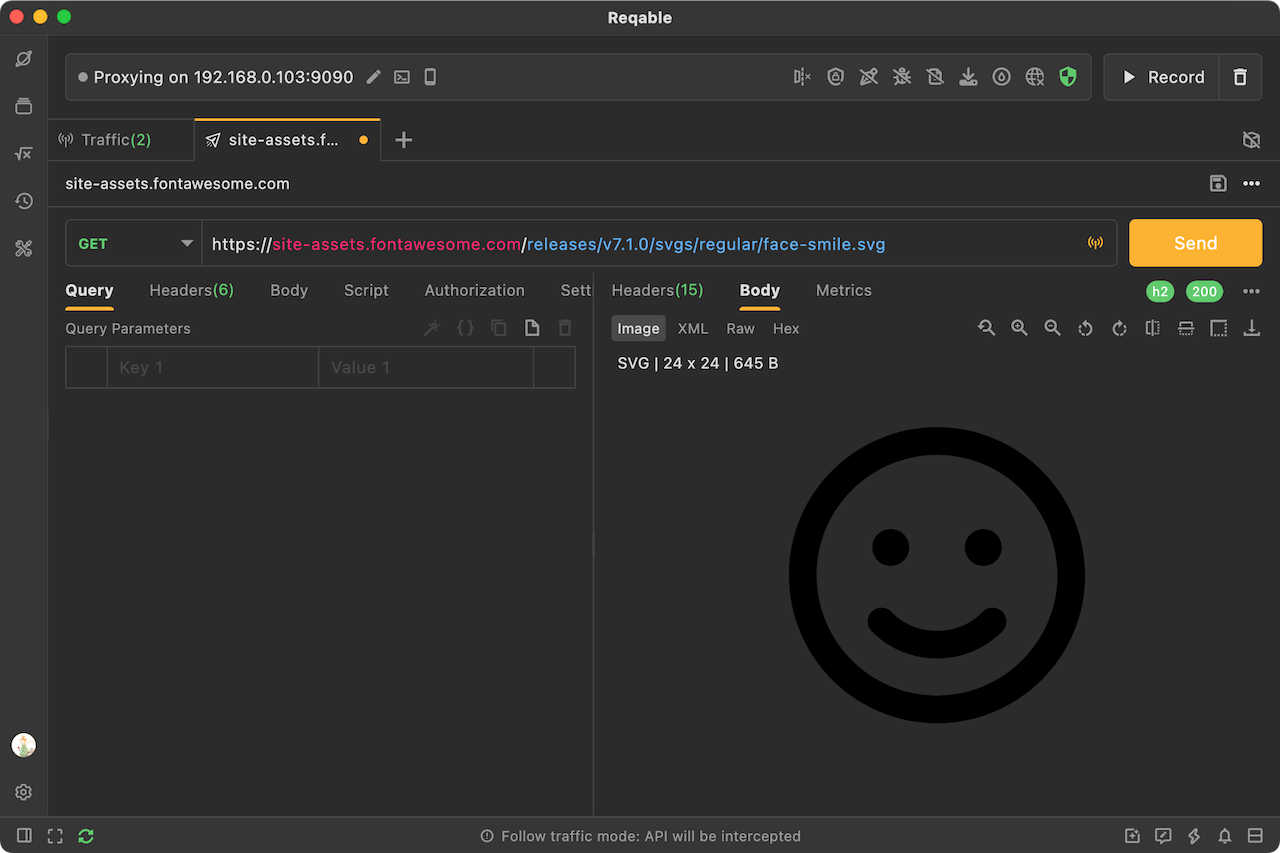This screenshot has width=1280, height=853.
Task: Switch to the Traffic tab
Action: [116, 140]
